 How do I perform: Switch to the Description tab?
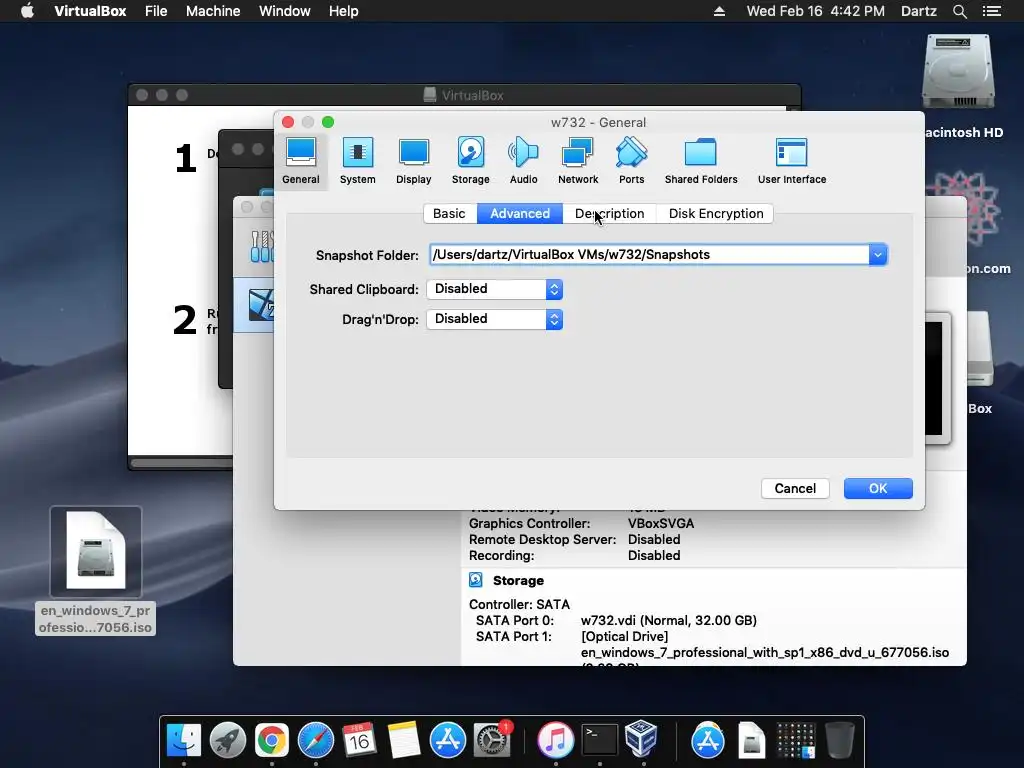[x=609, y=214]
